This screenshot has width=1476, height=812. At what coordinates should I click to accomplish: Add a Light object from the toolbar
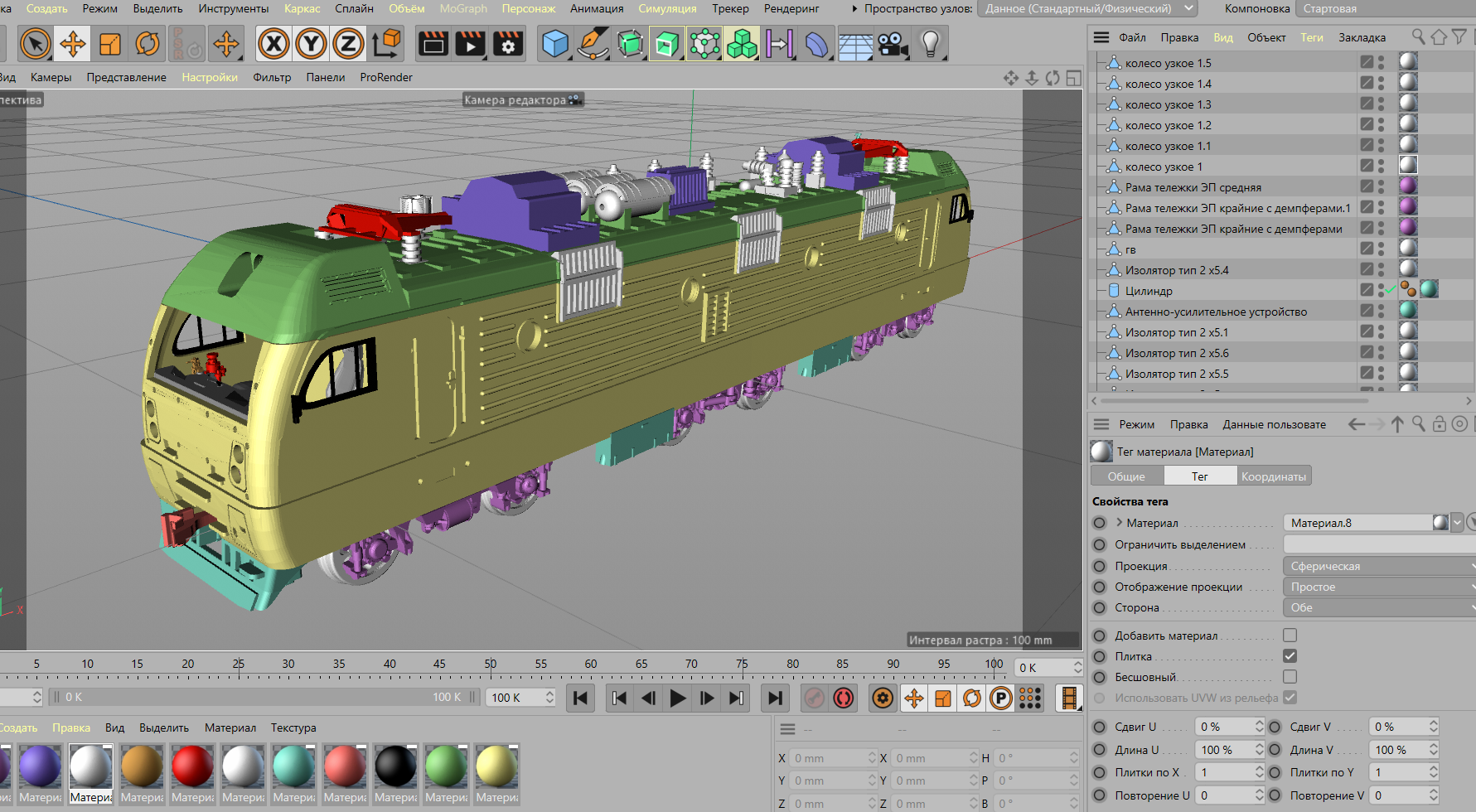pos(931,44)
